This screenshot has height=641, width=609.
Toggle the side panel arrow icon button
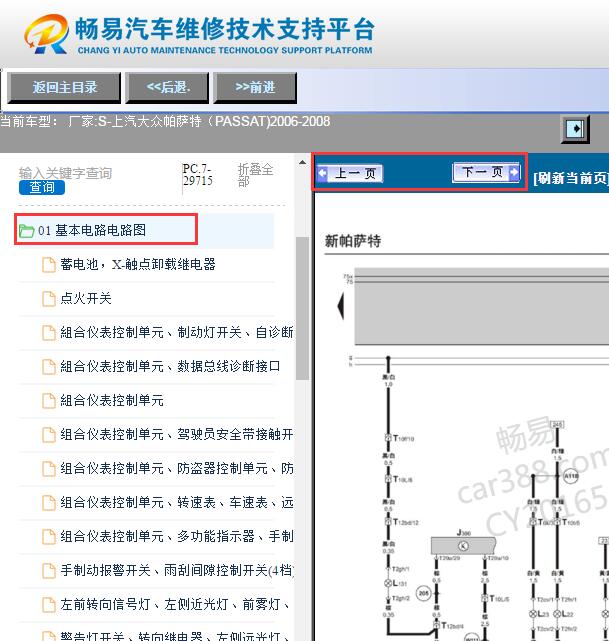[575, 129]
